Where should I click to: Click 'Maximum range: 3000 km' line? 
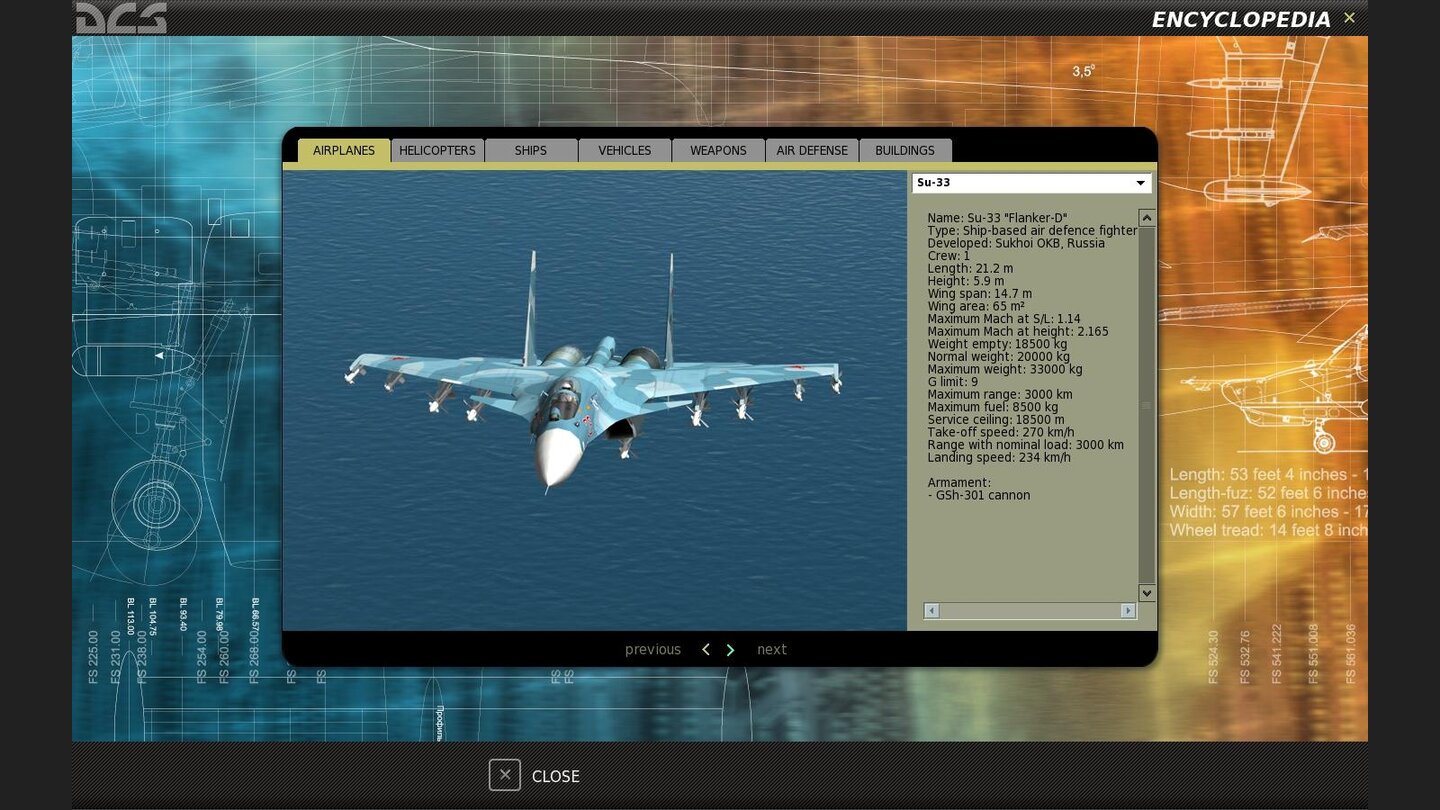1000,395
